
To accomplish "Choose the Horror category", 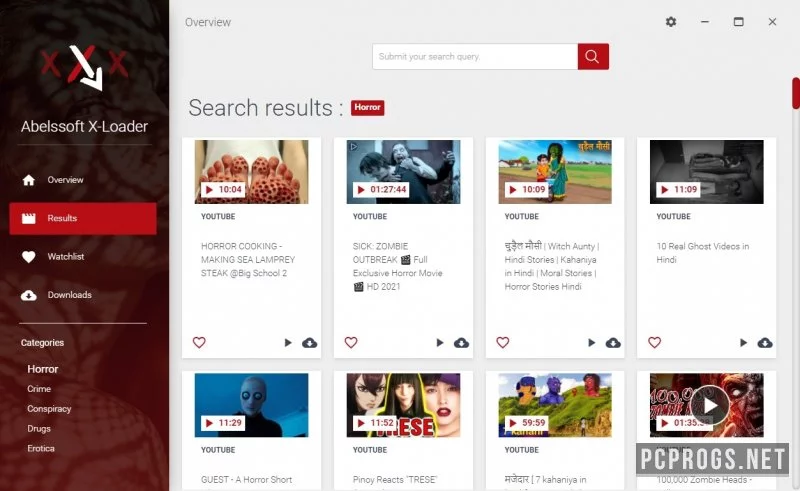I will click(x=43, y=369).
